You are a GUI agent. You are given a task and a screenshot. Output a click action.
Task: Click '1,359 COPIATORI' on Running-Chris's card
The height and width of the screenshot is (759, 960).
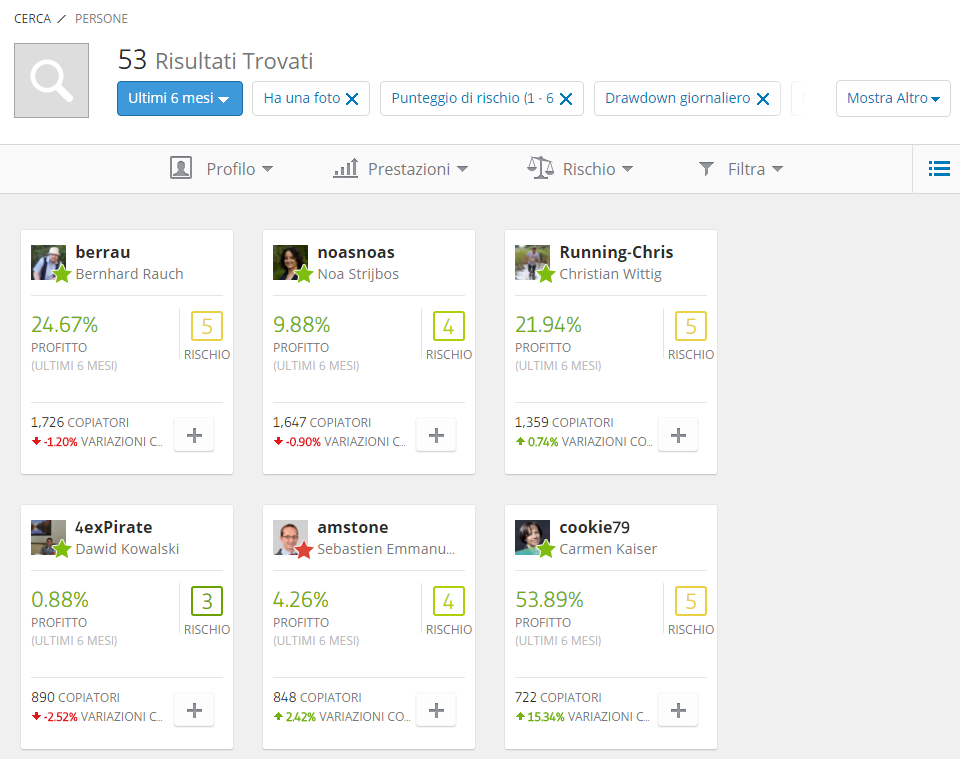point(564,422)
